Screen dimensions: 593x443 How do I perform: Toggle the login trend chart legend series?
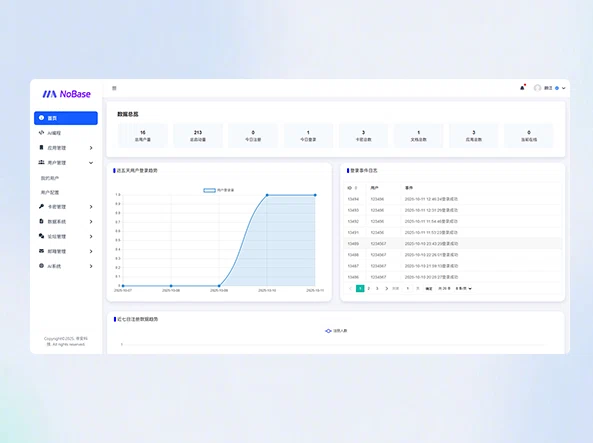pyautogui.click(x=210, y=190)
